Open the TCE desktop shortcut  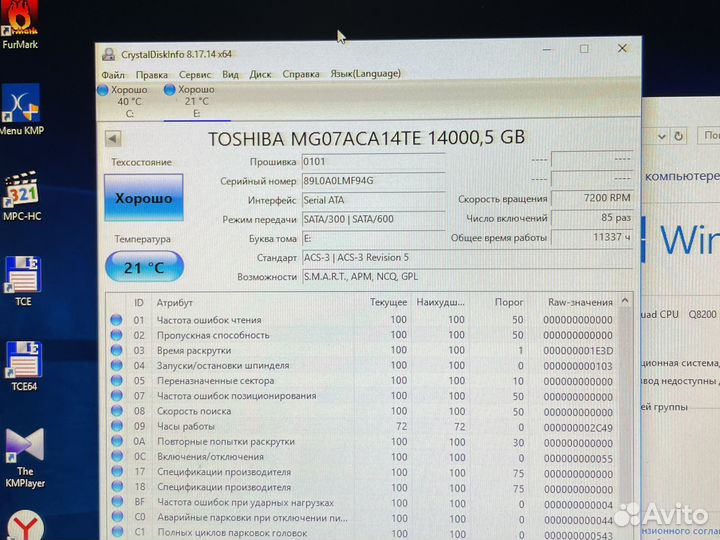tap(23, 281)
